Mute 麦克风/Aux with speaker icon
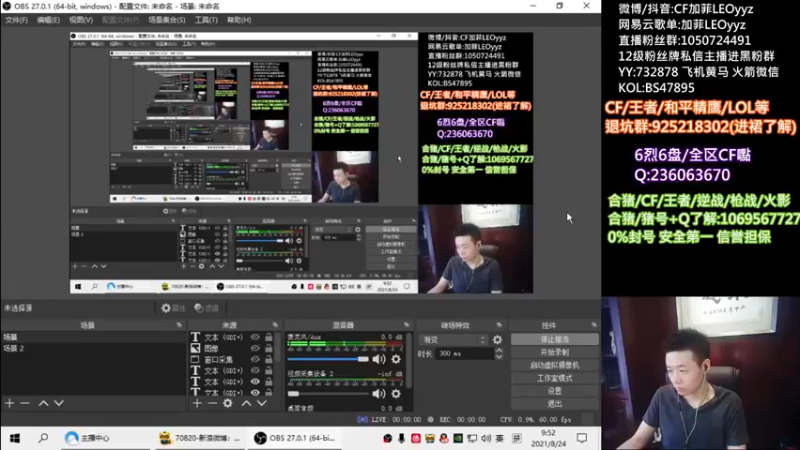Screen dimensions: 800x450 [379, 359]
